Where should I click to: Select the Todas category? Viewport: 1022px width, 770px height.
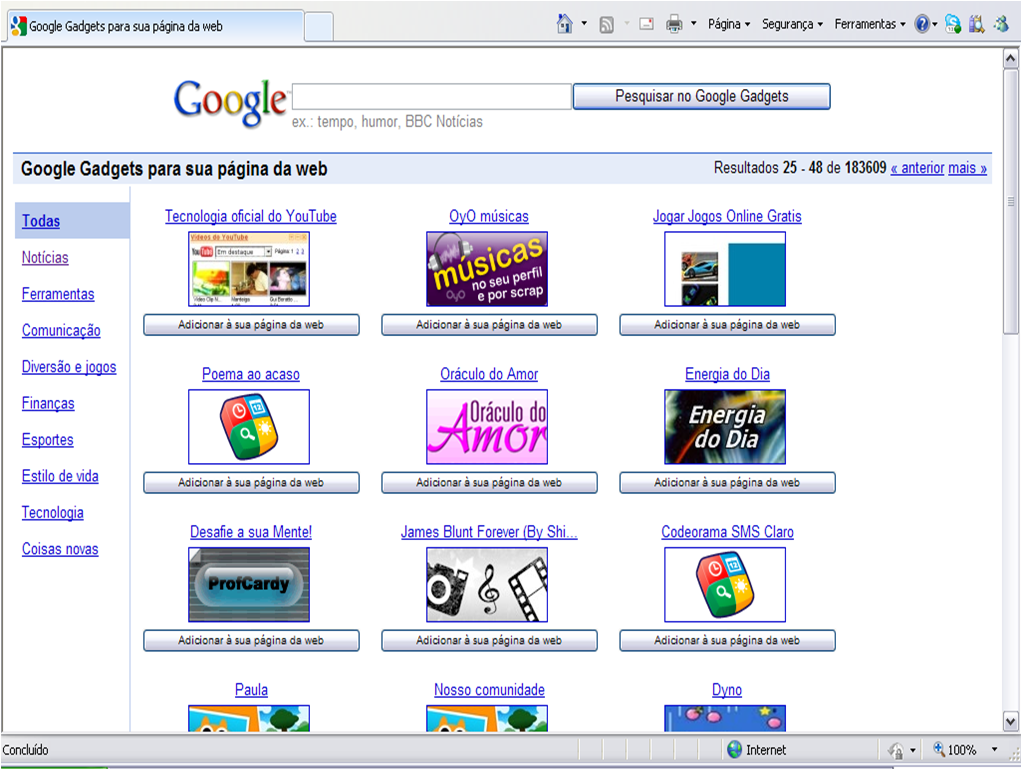point(41,221)
